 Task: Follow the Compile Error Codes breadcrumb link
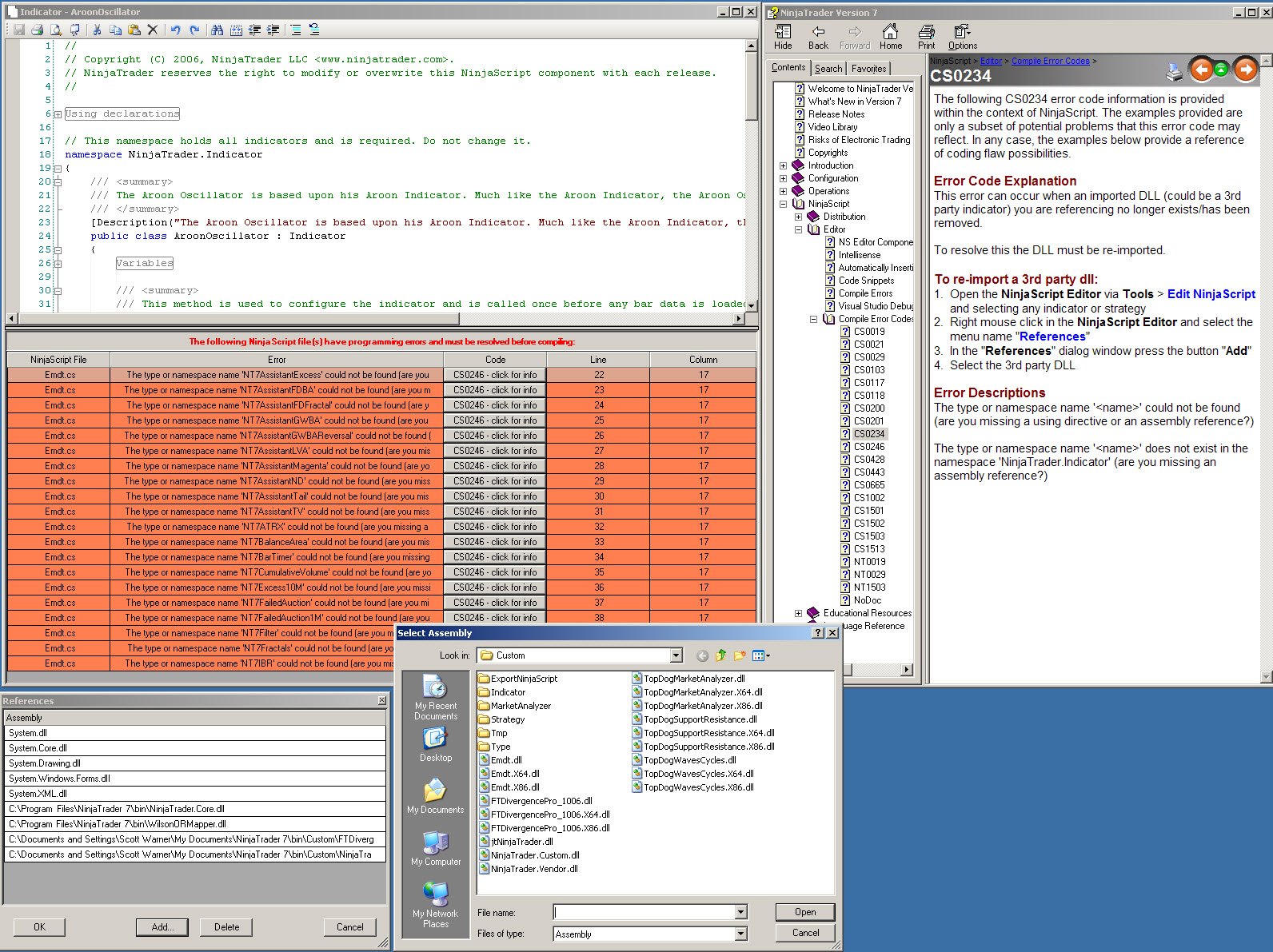(x=1050, y=61)
